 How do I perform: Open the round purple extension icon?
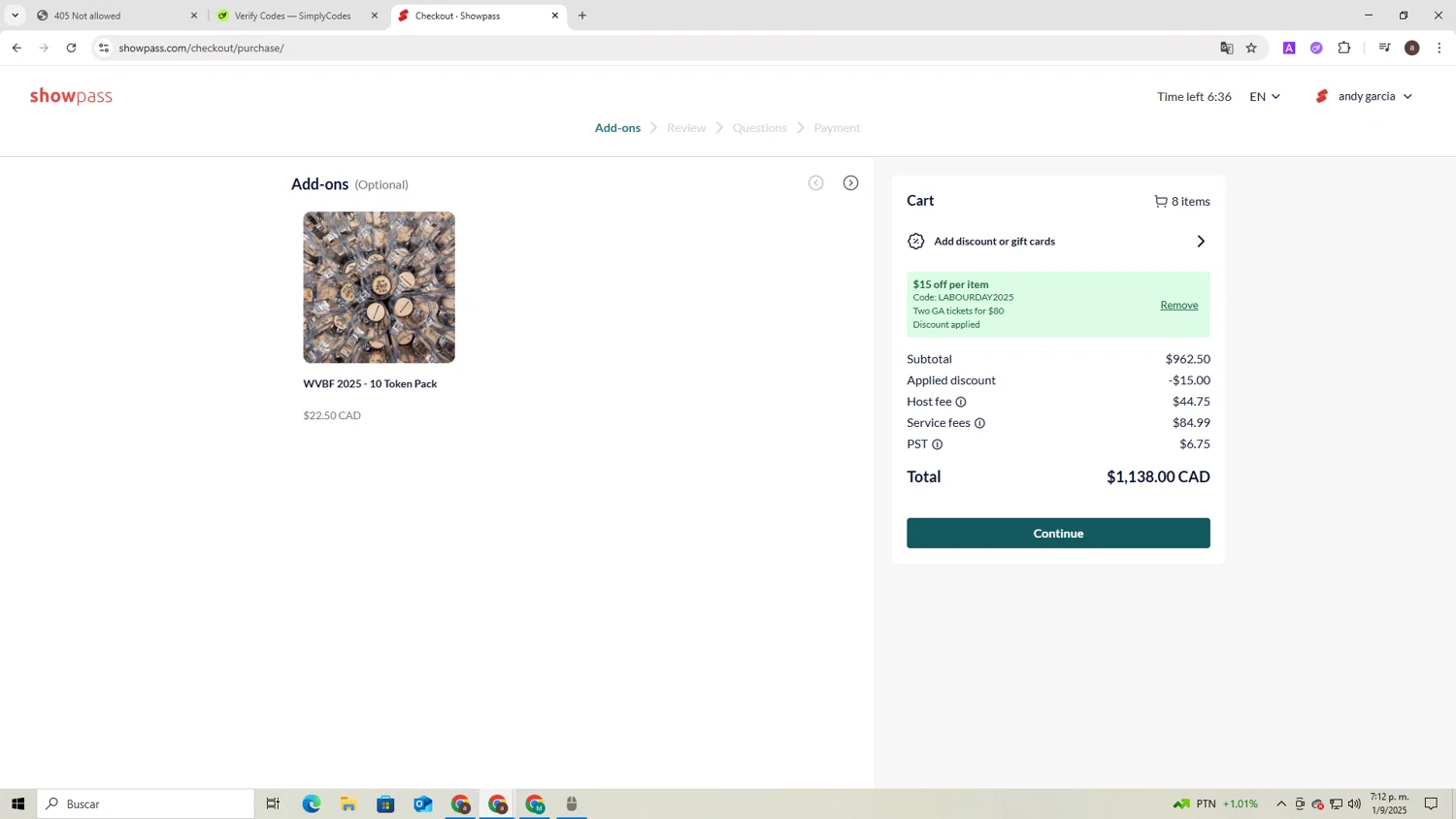pos(1316,48)
